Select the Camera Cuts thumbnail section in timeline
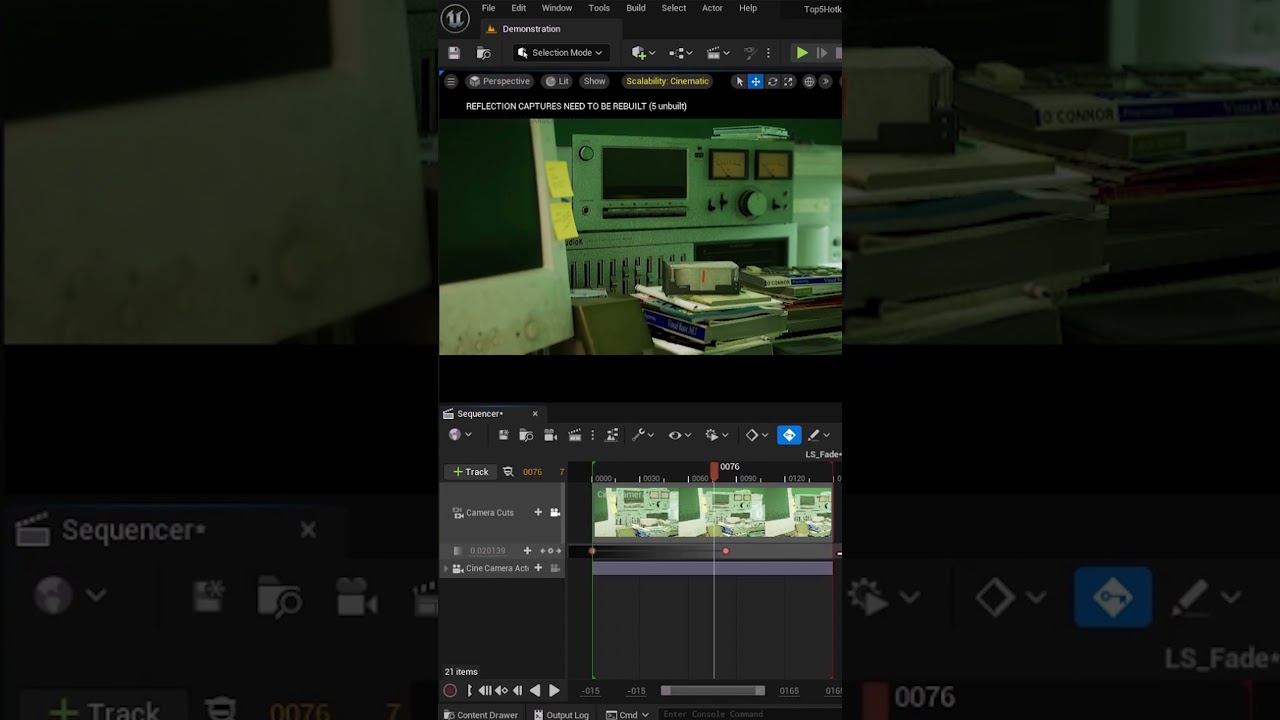1280x720 pixels. pyautogui.click(x=712, y=513)
